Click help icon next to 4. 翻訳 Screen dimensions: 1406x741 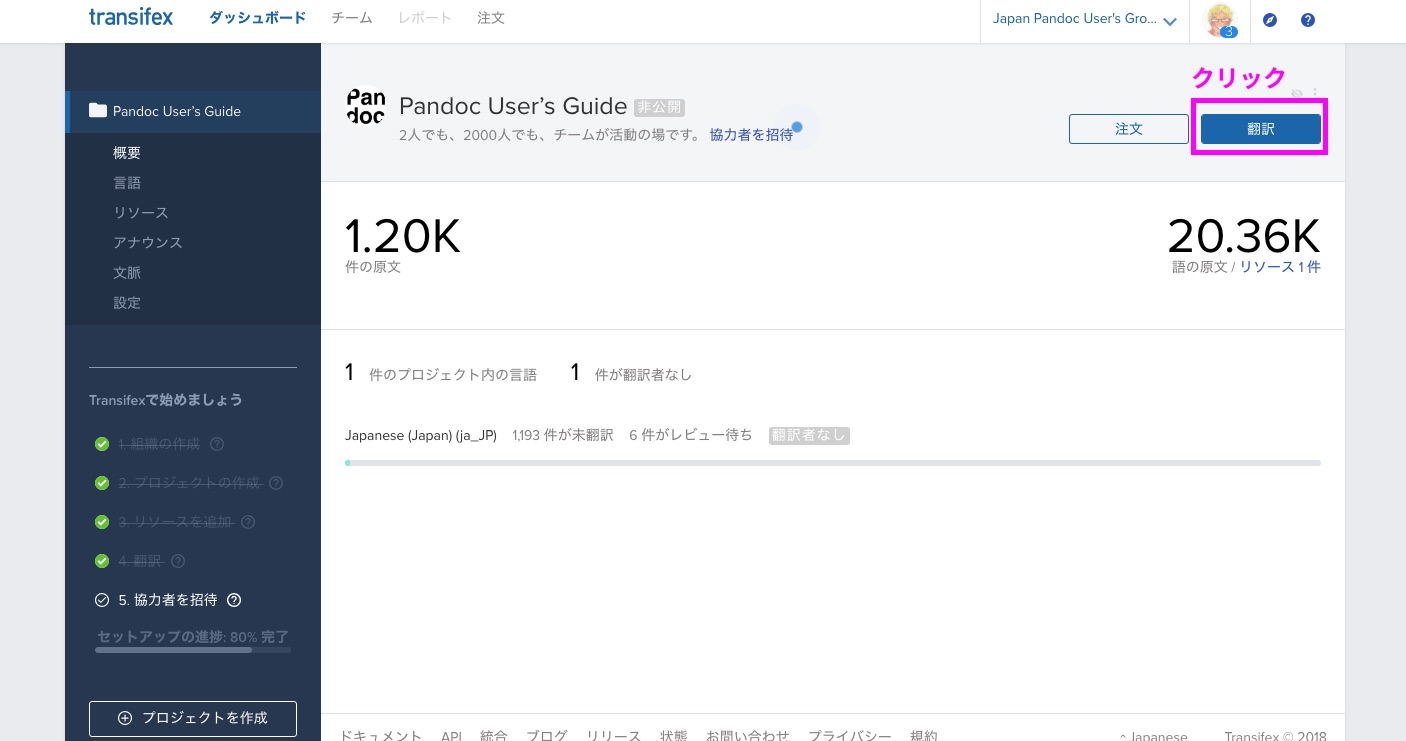click(x=178, y=561)
